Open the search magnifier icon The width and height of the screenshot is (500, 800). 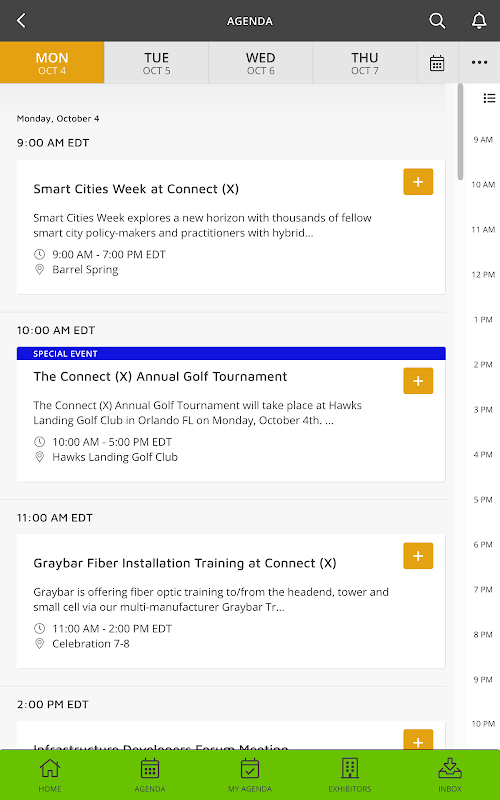437,21
